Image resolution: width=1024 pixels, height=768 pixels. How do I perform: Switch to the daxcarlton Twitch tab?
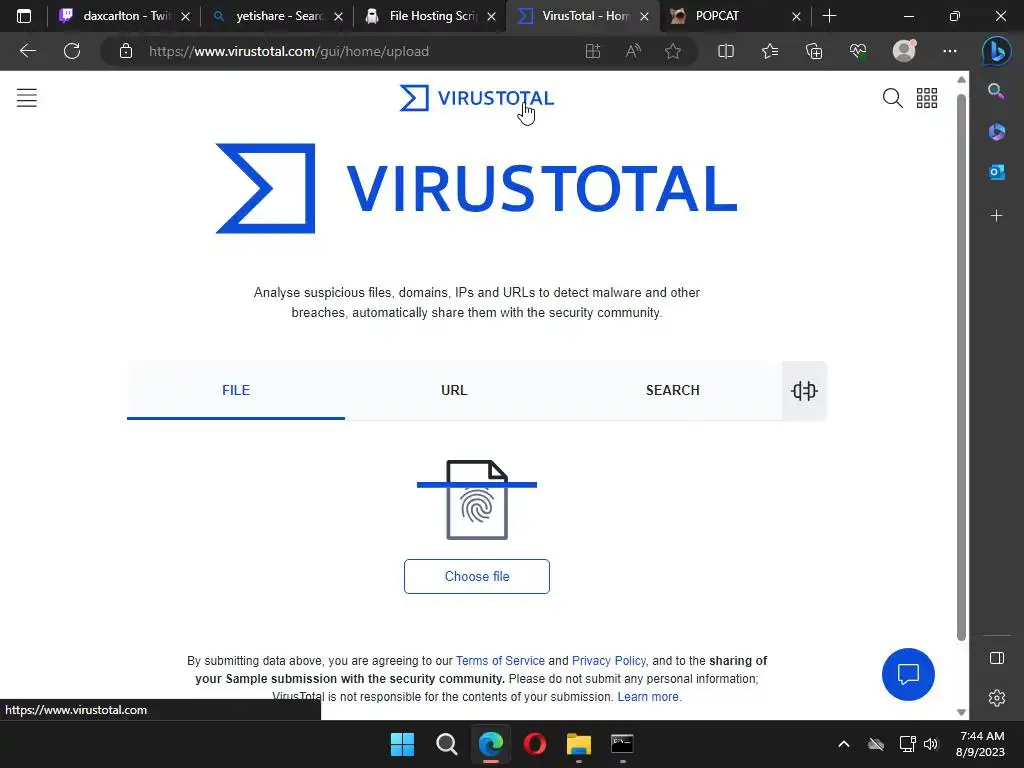pos(122,16)
